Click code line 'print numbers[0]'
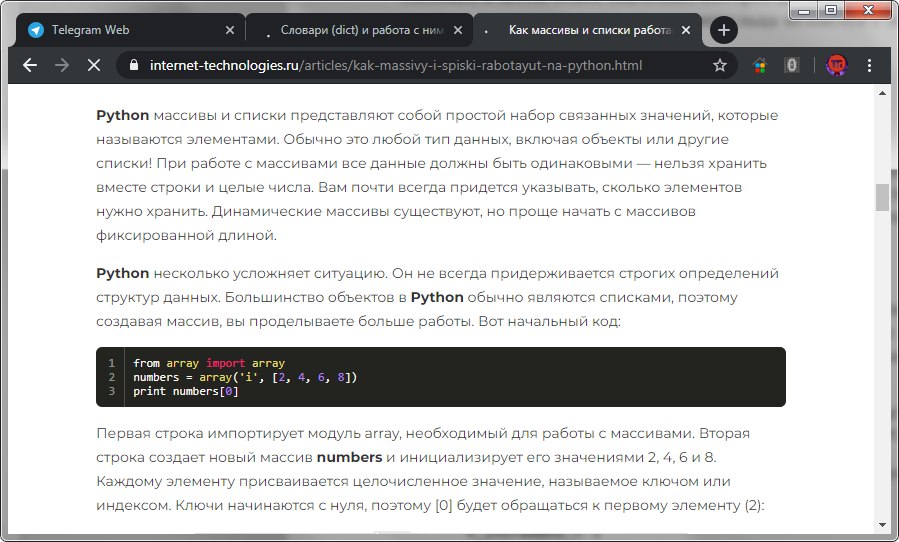Viewport: 899px width, 542px height. point(185,391)
